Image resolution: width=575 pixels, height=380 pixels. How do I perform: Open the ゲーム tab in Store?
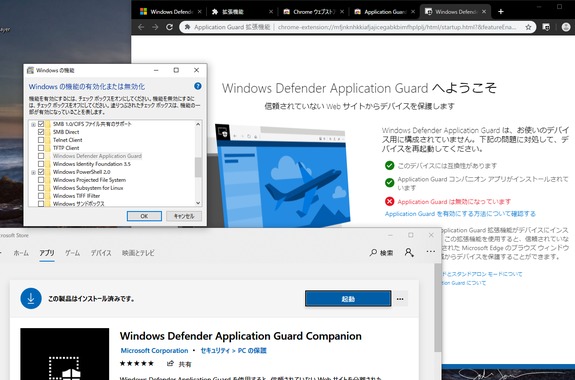(x=72, y=253)
